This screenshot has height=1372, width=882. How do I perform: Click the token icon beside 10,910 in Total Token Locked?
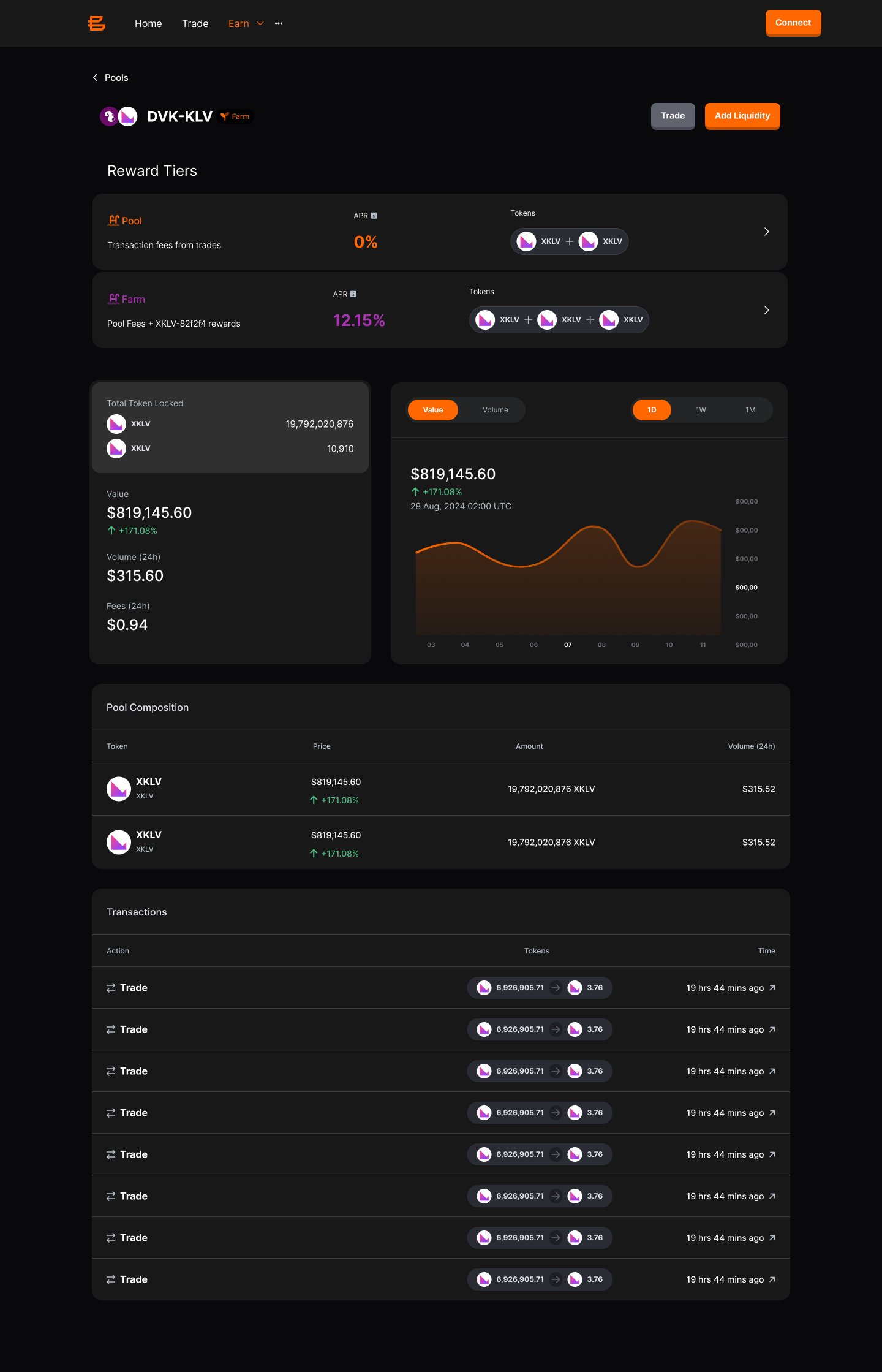tap(116, 449)
